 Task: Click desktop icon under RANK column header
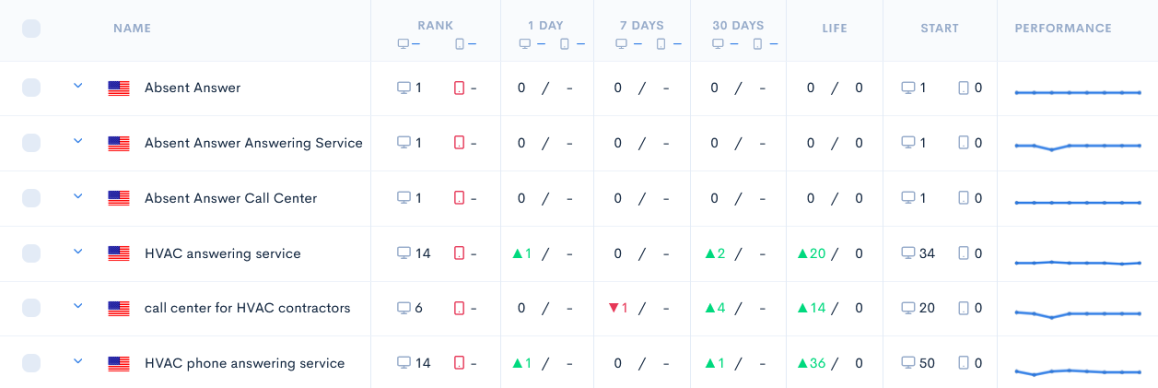(403, 44)
